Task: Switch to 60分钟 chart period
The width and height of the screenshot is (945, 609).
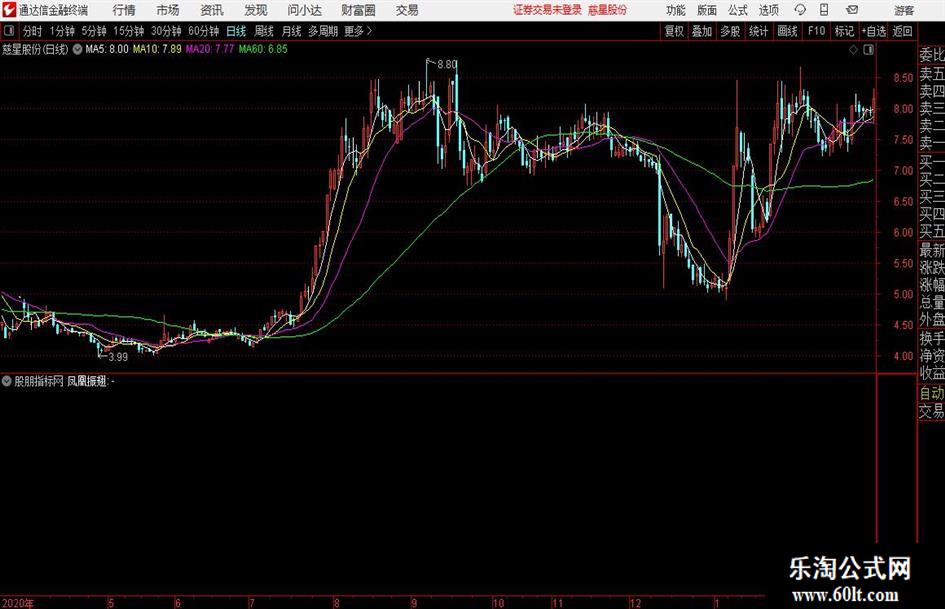Action: click(203, 31)
